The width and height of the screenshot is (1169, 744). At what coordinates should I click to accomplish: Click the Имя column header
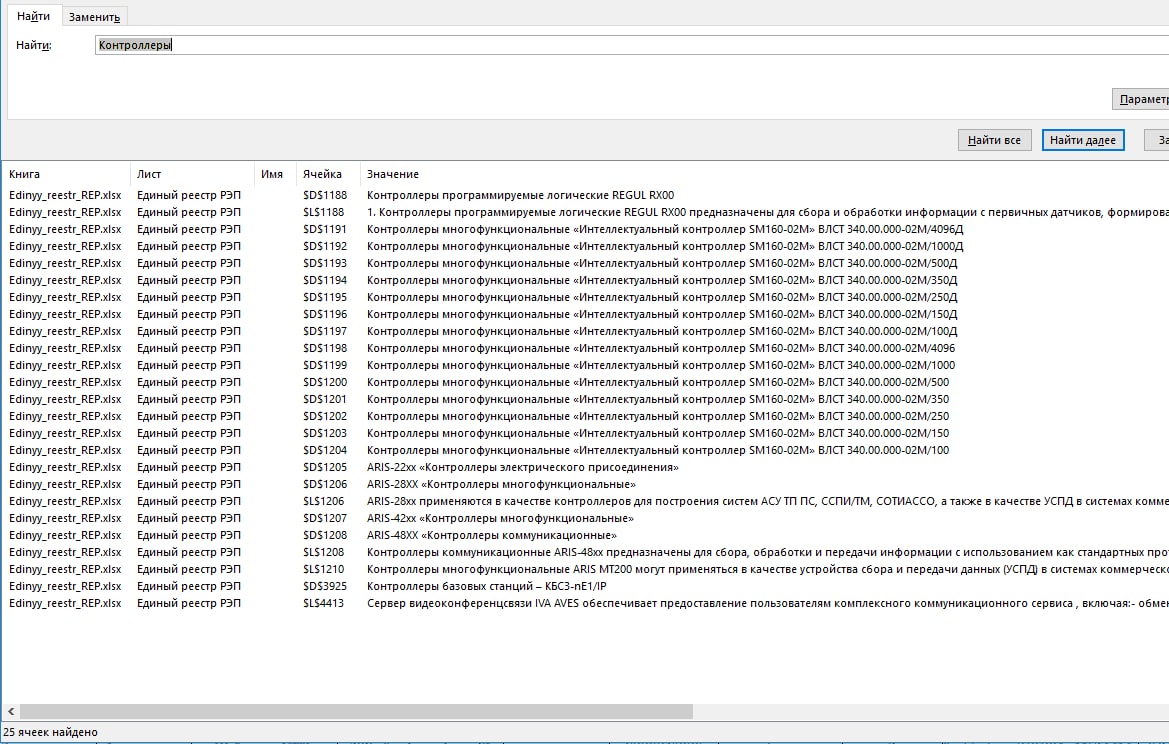click(x=275, y=174)
